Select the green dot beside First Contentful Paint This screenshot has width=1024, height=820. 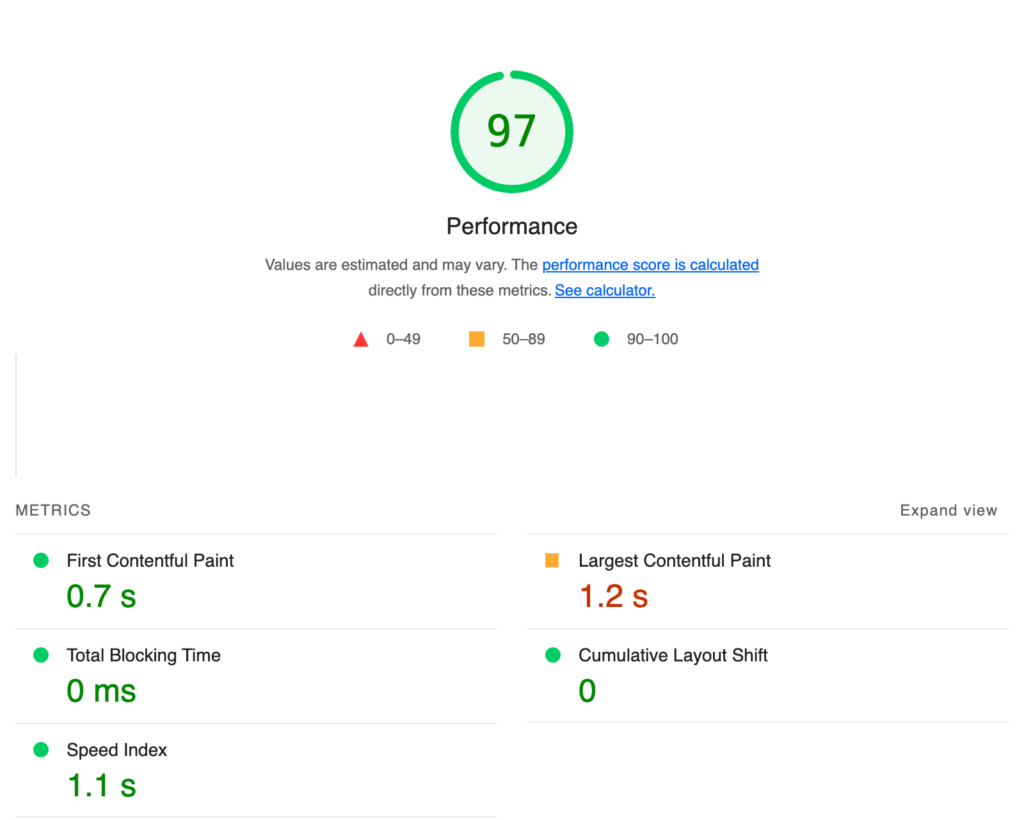pyautogui.click(x=40, y=561)
